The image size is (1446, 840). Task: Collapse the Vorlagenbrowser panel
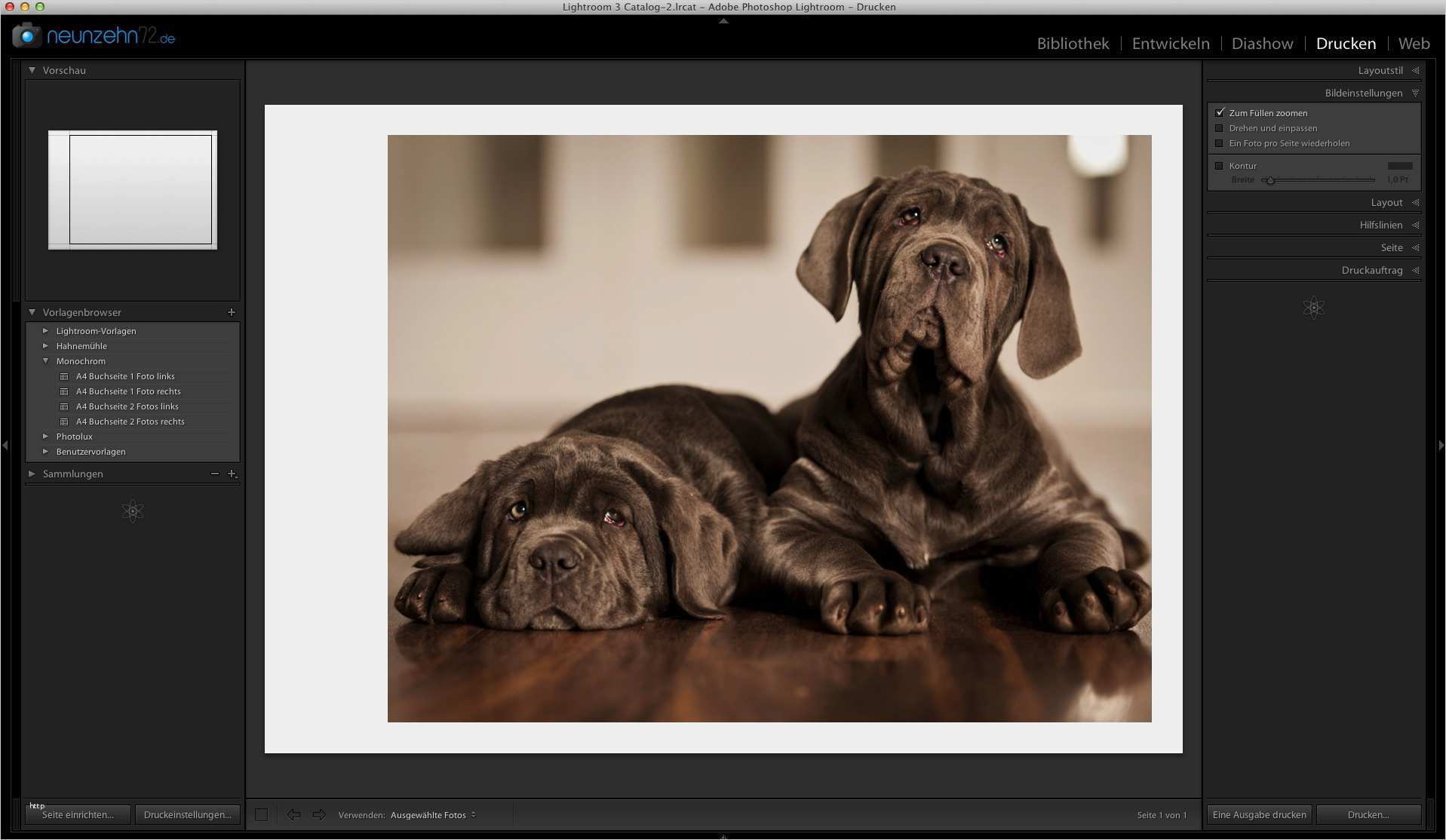[x=32, y=312]
